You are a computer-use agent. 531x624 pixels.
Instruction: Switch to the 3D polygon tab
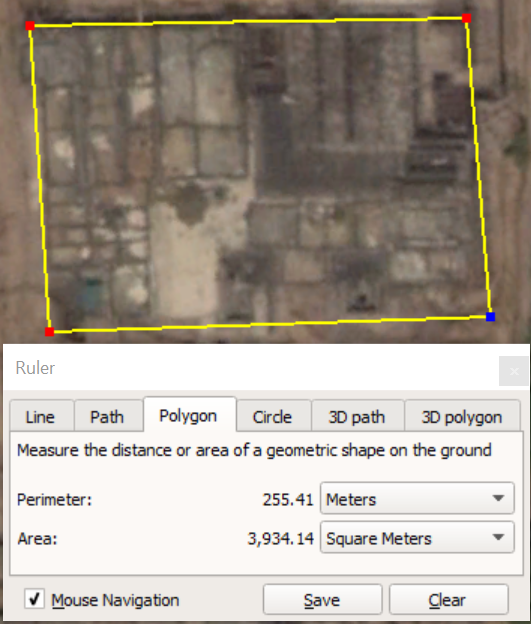[x=463, y=416]
